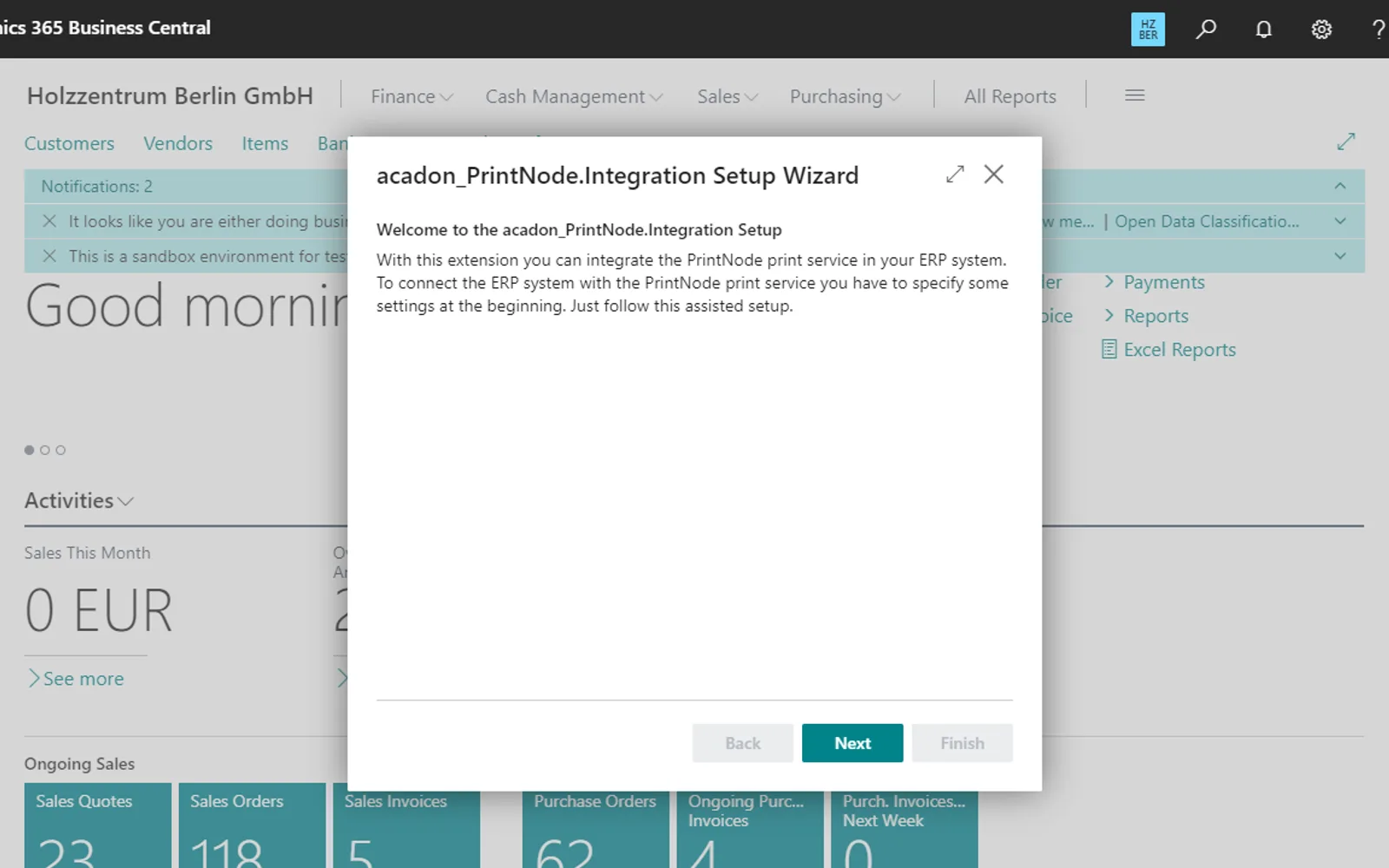Expand the Data Classification notification chevron

tap(1340, 221)
